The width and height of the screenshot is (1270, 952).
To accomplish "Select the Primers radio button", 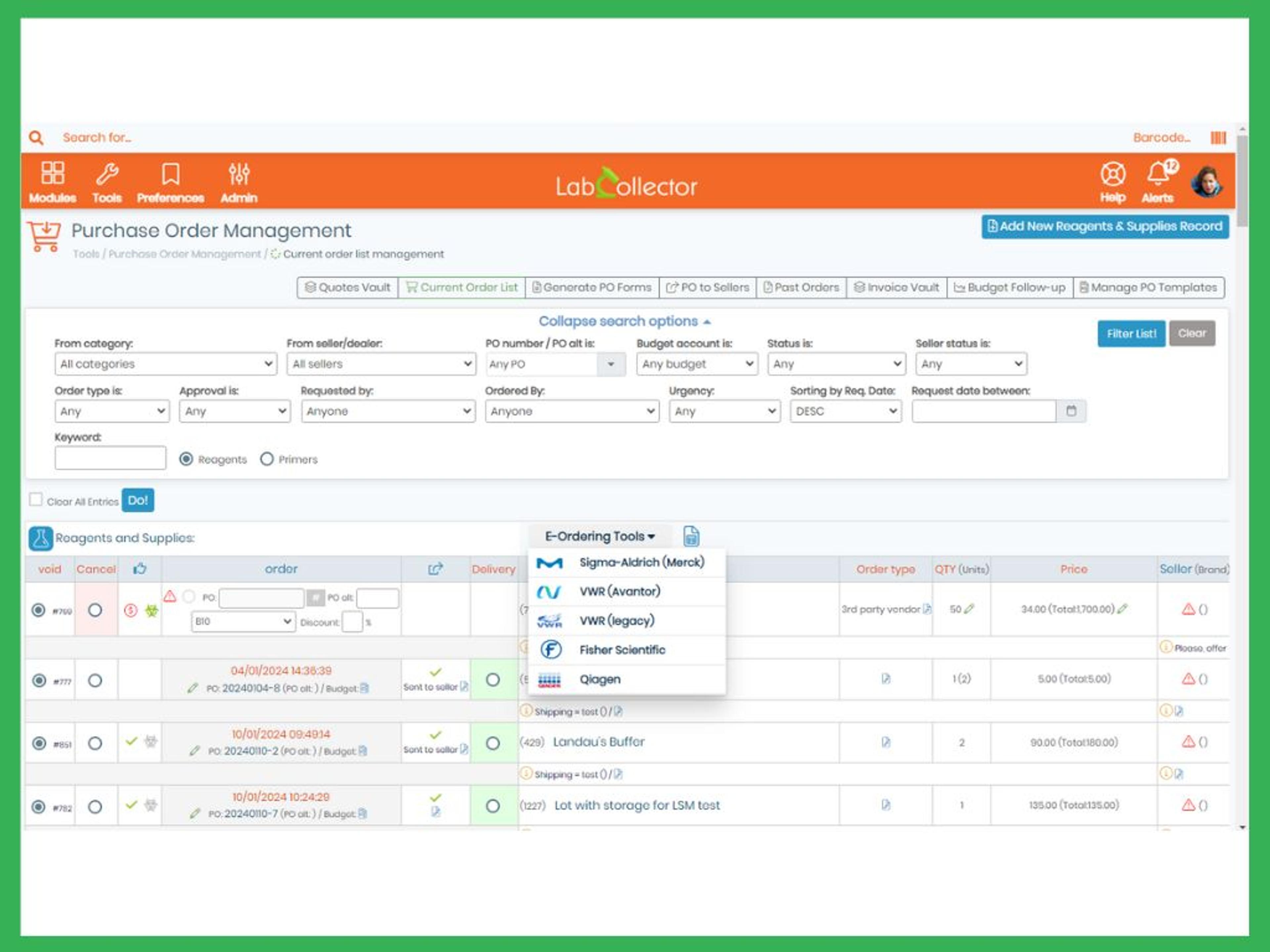I will pos(267,459).
